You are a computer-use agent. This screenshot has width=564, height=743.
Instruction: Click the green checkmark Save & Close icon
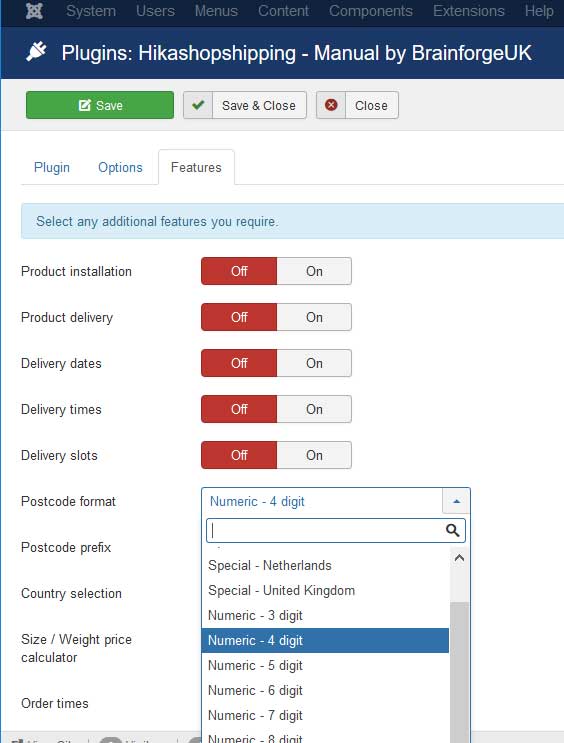tap(198, 105)
